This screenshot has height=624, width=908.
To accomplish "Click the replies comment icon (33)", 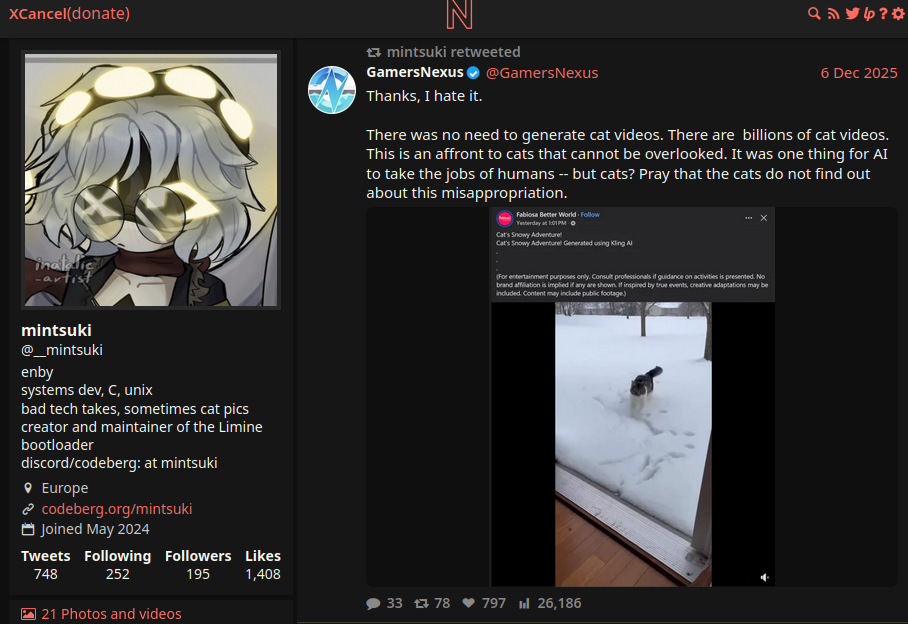I will 374,604.
